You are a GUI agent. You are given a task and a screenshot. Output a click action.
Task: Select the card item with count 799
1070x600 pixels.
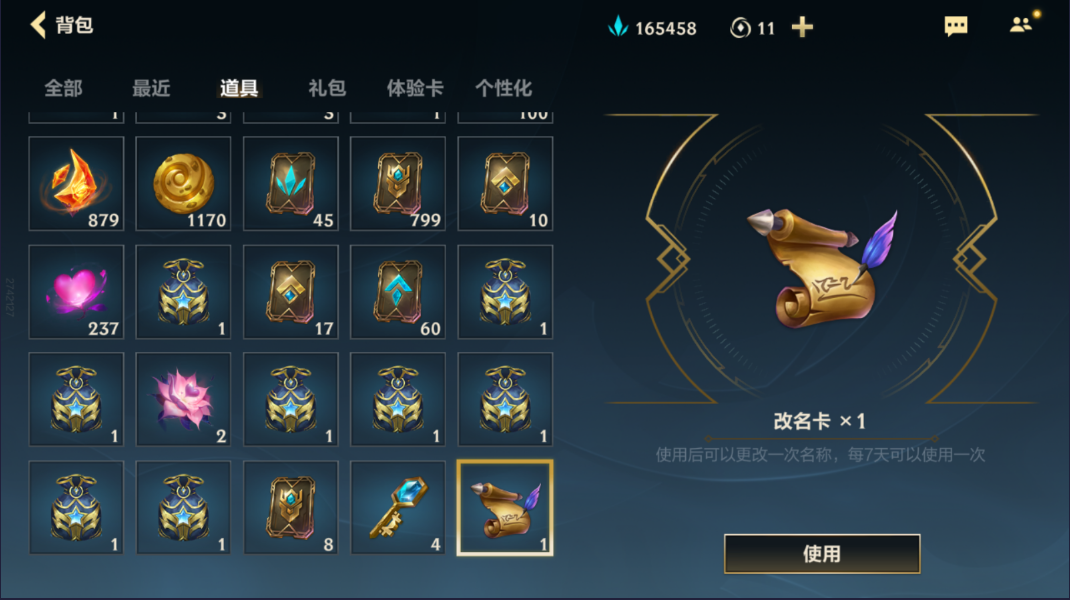[x=398, y=184]
